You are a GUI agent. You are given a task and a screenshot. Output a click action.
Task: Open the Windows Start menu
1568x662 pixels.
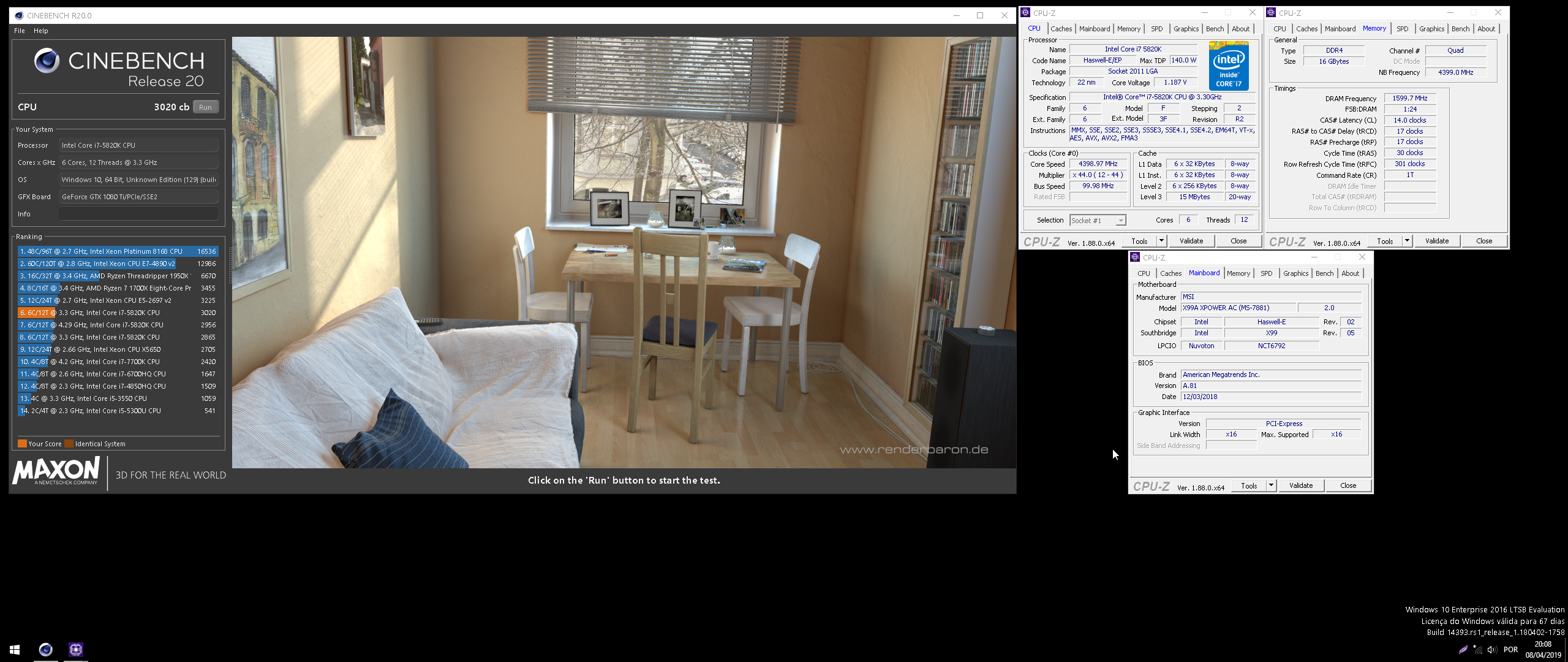15,649
